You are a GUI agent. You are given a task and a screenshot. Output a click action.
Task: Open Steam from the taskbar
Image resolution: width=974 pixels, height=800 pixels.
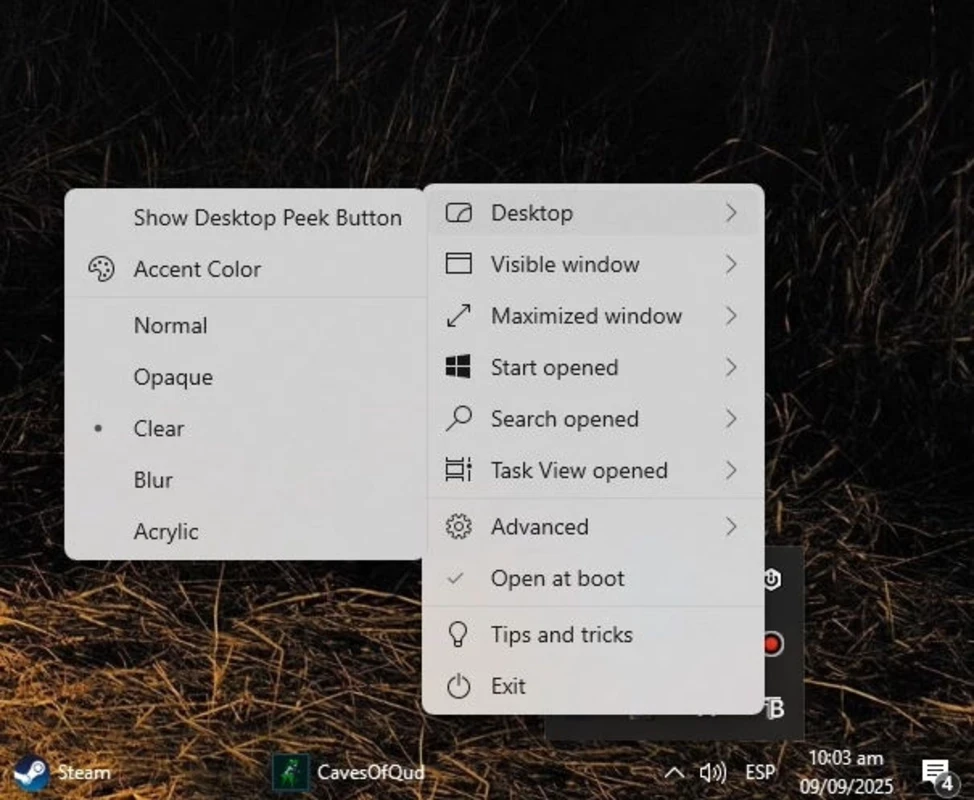tap(62, 772)
